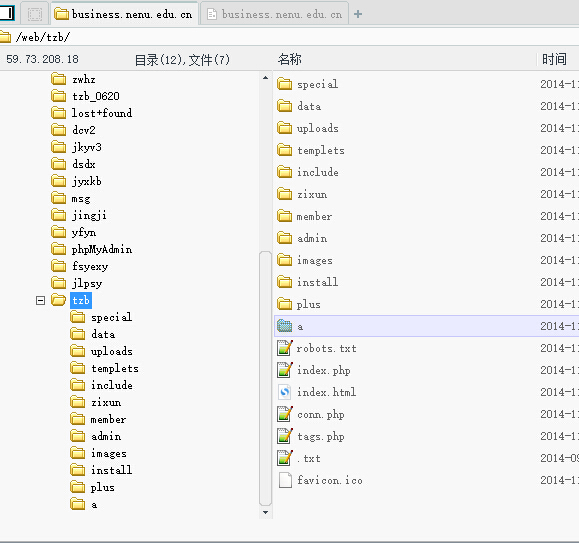The height and width of the screenshot is (543, 579).
Task: Open lost+found folder in the tree
Action: click(102, 113)
